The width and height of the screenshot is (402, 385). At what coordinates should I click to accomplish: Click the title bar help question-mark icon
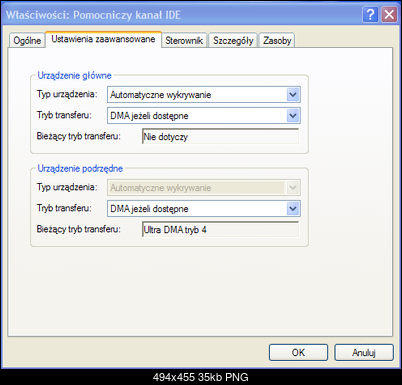point(370,15)
